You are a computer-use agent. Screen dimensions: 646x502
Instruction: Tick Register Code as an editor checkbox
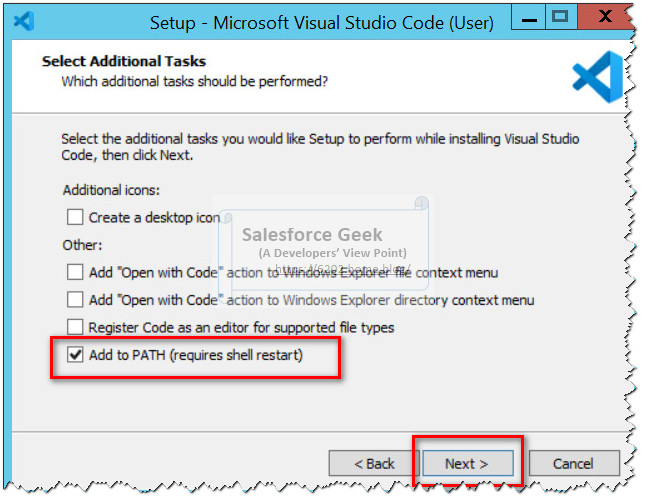coord(75,327)
